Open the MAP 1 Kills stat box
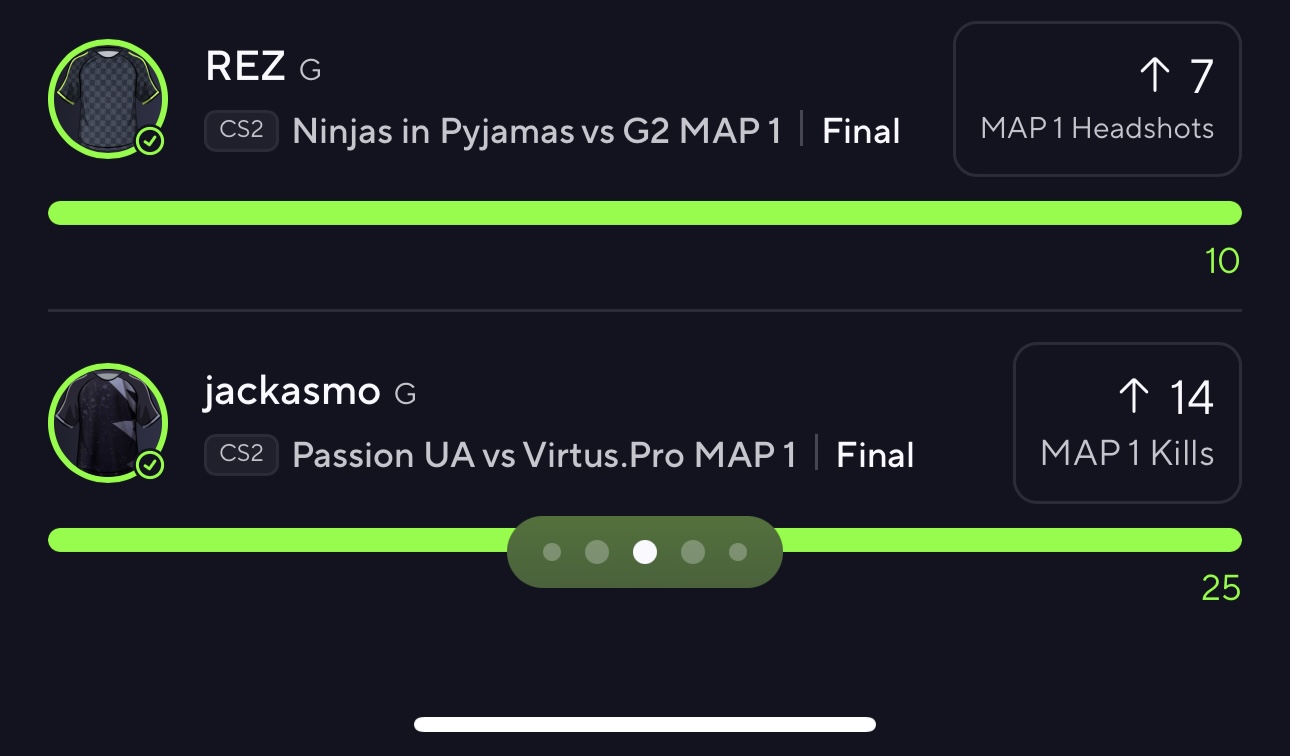The height and width of the screenshot is (756, 1290). click(x=1127, y=423)
